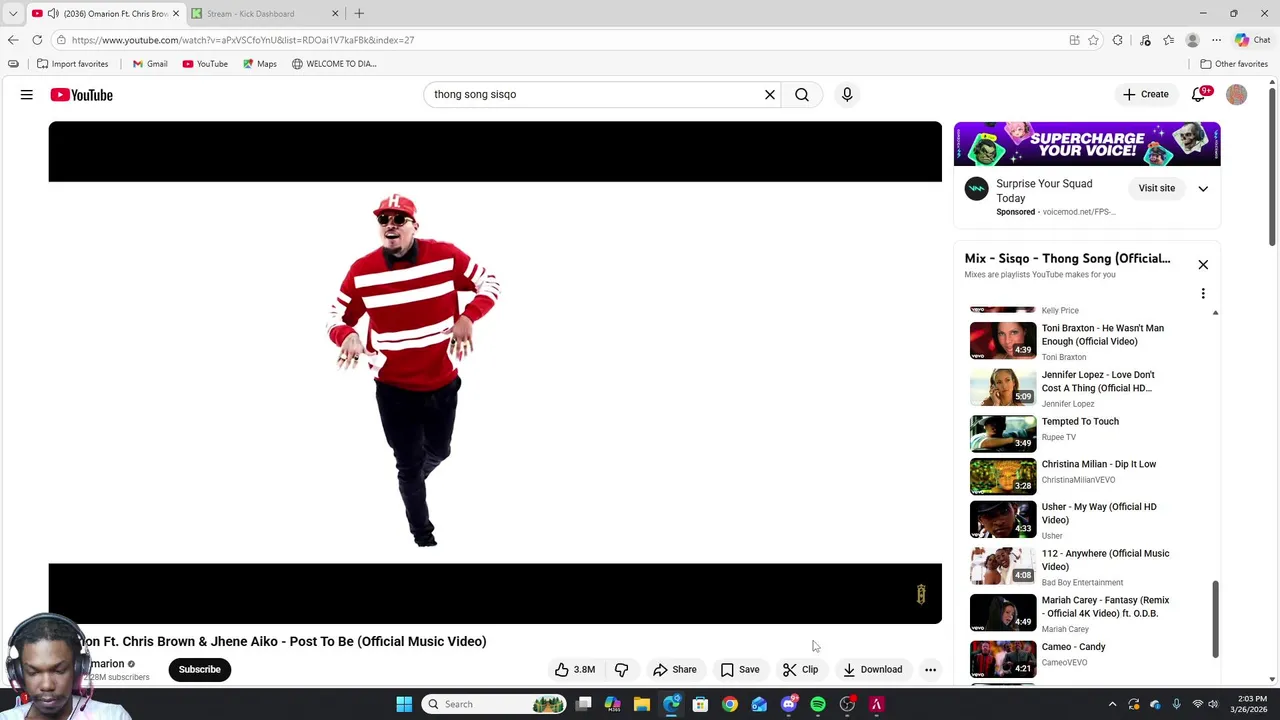This screenshot has height=720, width=1280.
Task: Open the WELCOME TO DIA bookmark
Action: pos(334,64)
